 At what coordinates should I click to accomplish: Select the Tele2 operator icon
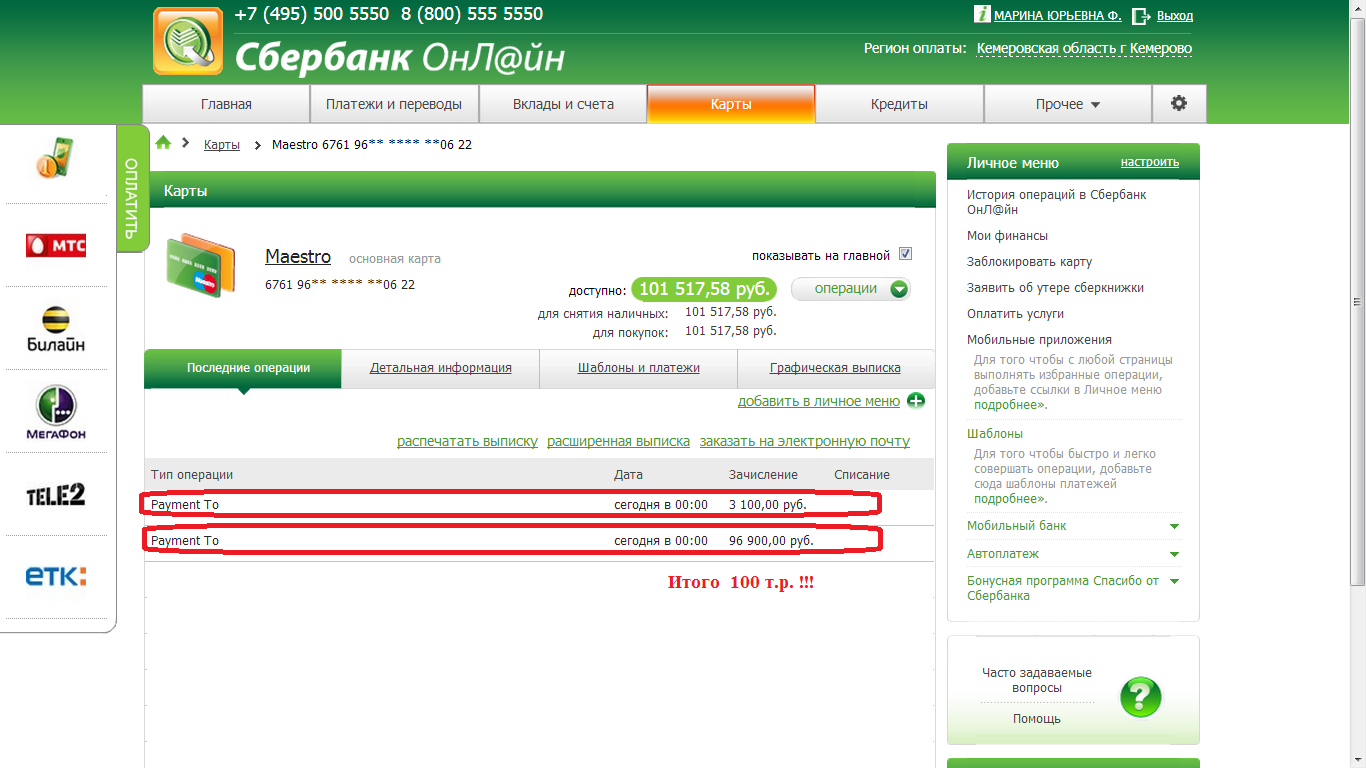click(x=56, y=494)
